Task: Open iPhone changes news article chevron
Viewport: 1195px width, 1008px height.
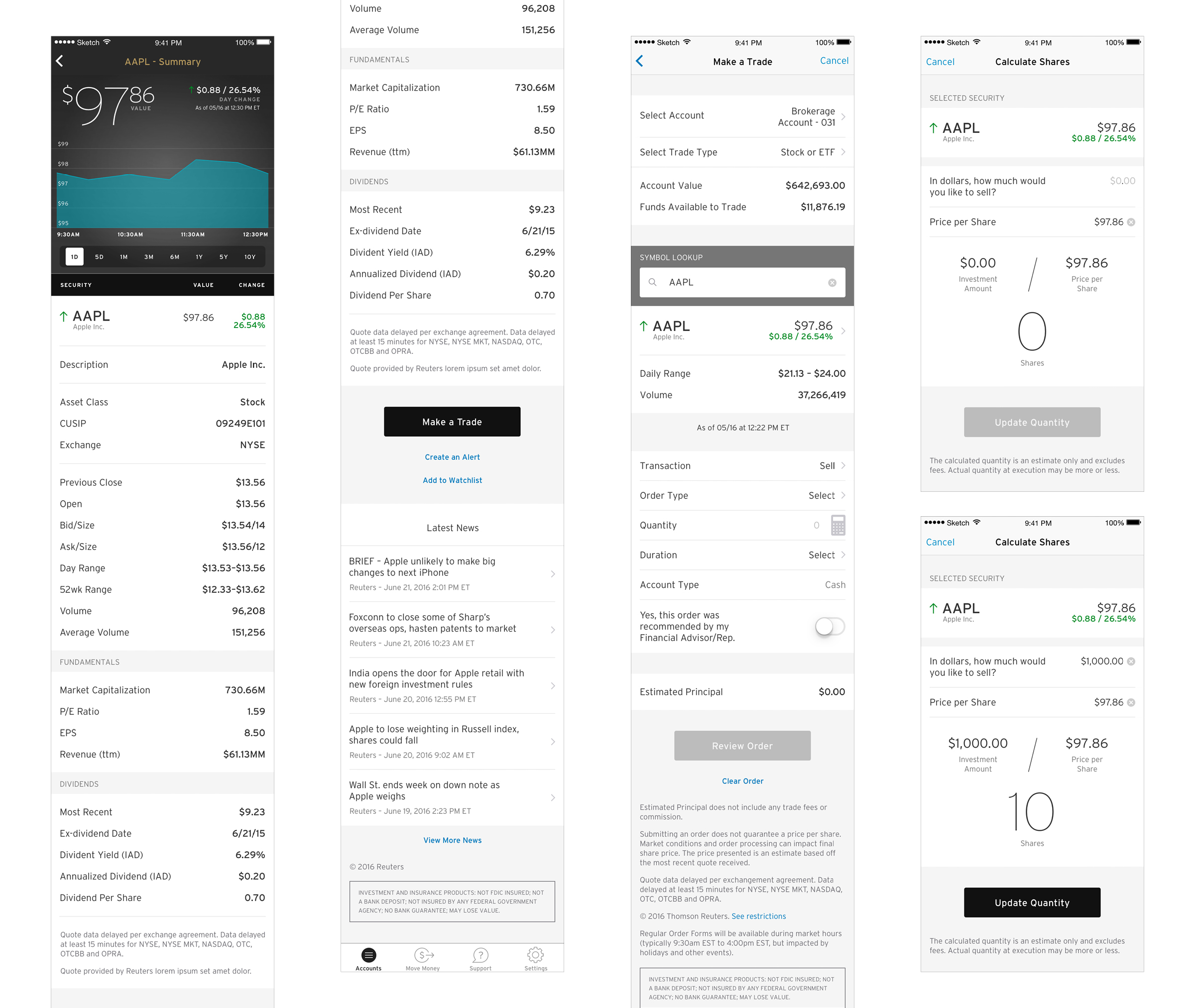Action: (x=553, y=574)
